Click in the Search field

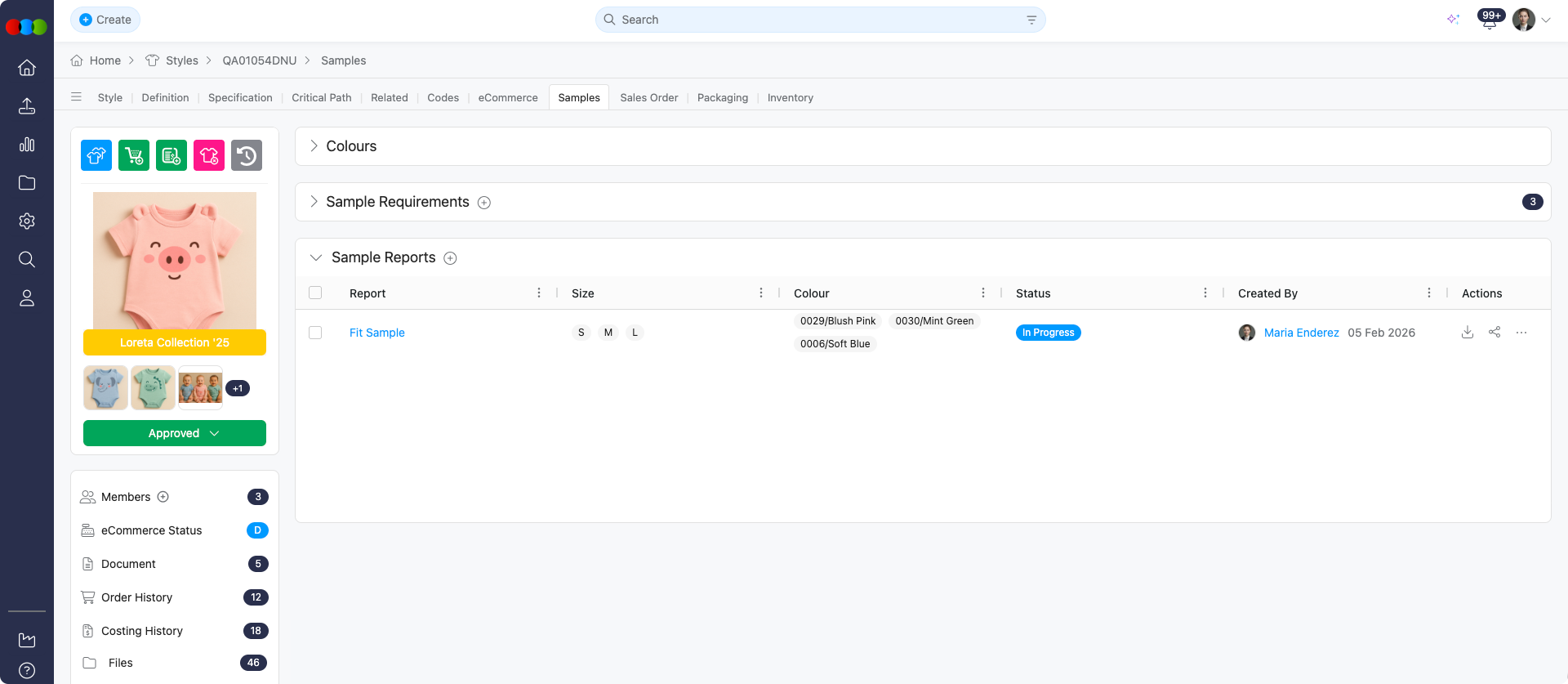click(x=821, y=20)
